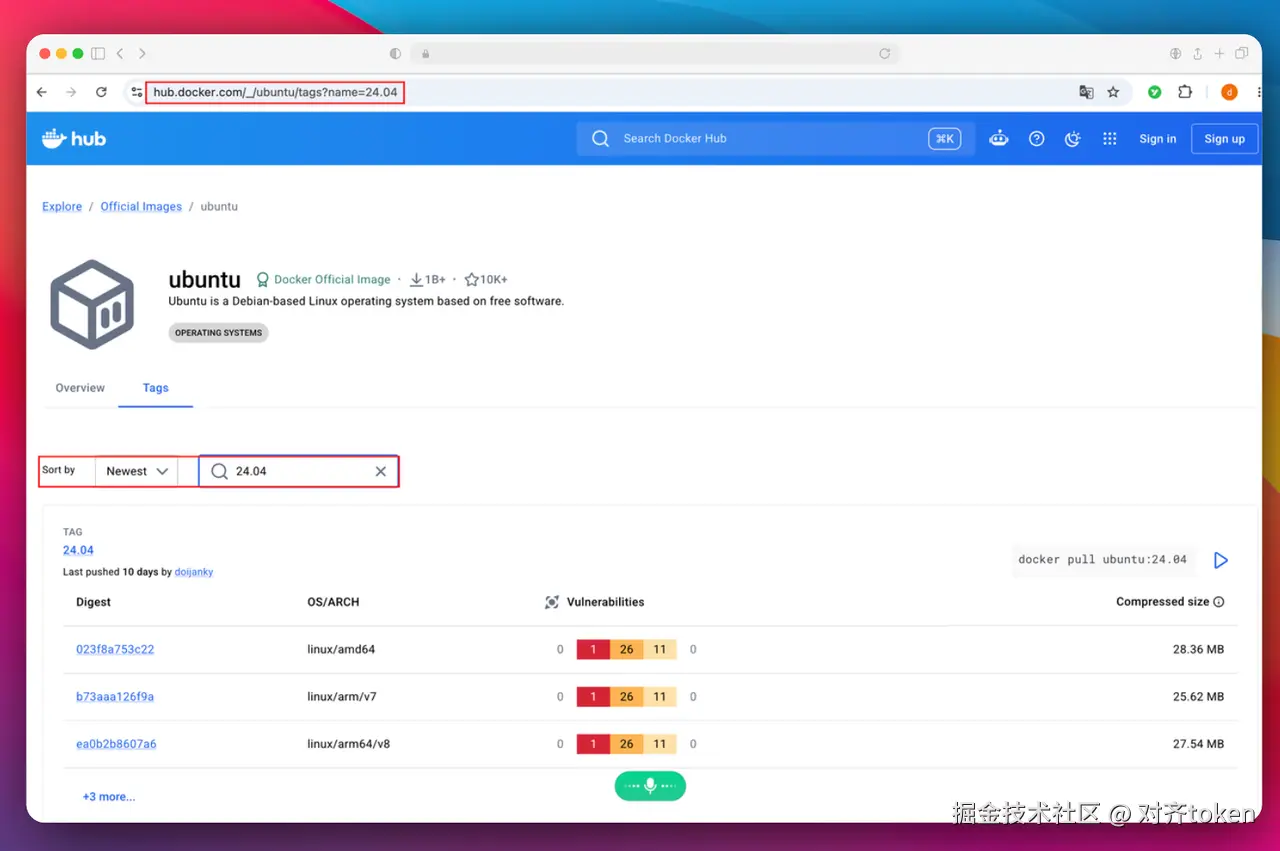Click the yellow 11 count for linux/arm64/v8
Screen dimensions: 1280x851
click(660, 744)
